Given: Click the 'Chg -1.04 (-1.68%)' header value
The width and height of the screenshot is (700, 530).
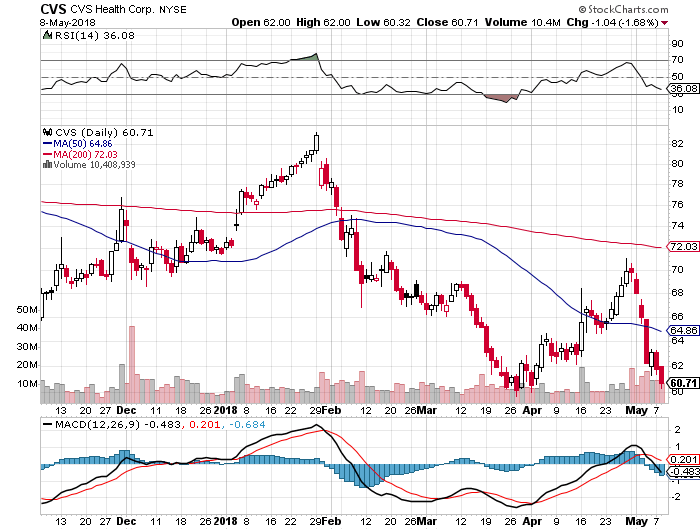Looking at the screenshot, I should coord(613,22).
